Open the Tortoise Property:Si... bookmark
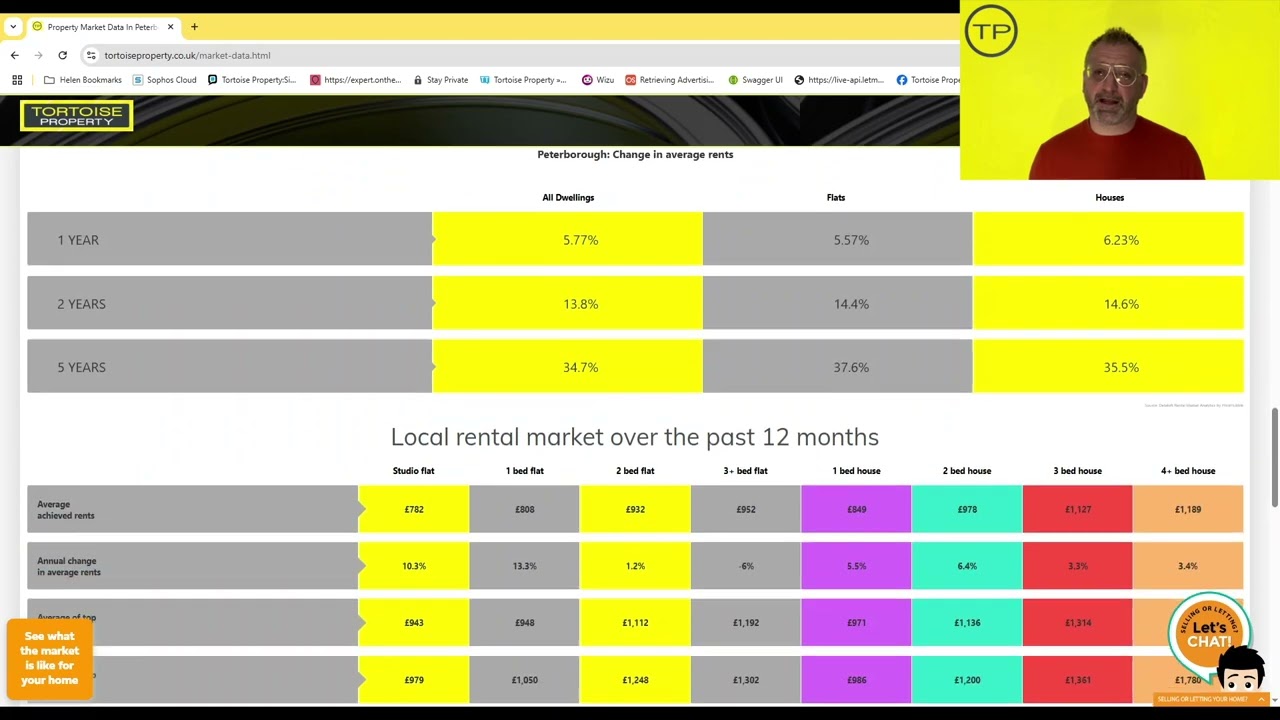 [x=252, y=80]
